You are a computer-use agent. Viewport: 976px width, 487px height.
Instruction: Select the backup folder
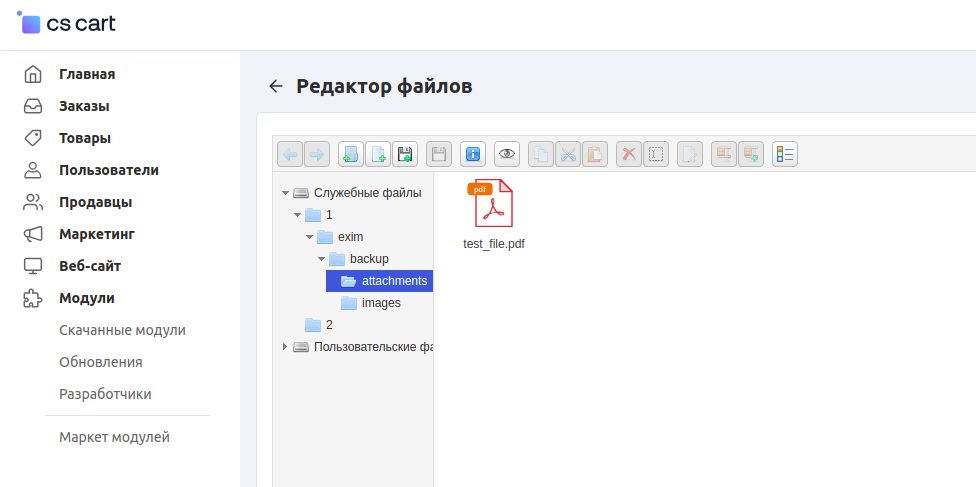point(369,259)
